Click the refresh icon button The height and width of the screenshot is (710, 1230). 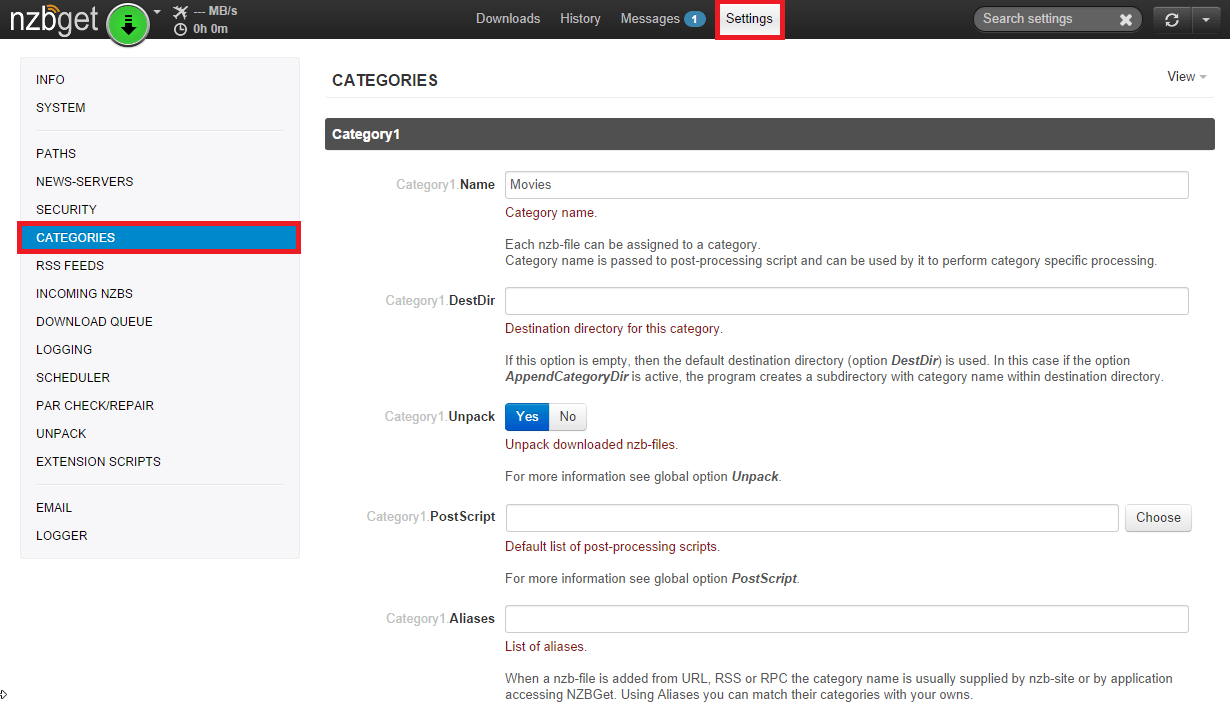(x=1172, y=19)
